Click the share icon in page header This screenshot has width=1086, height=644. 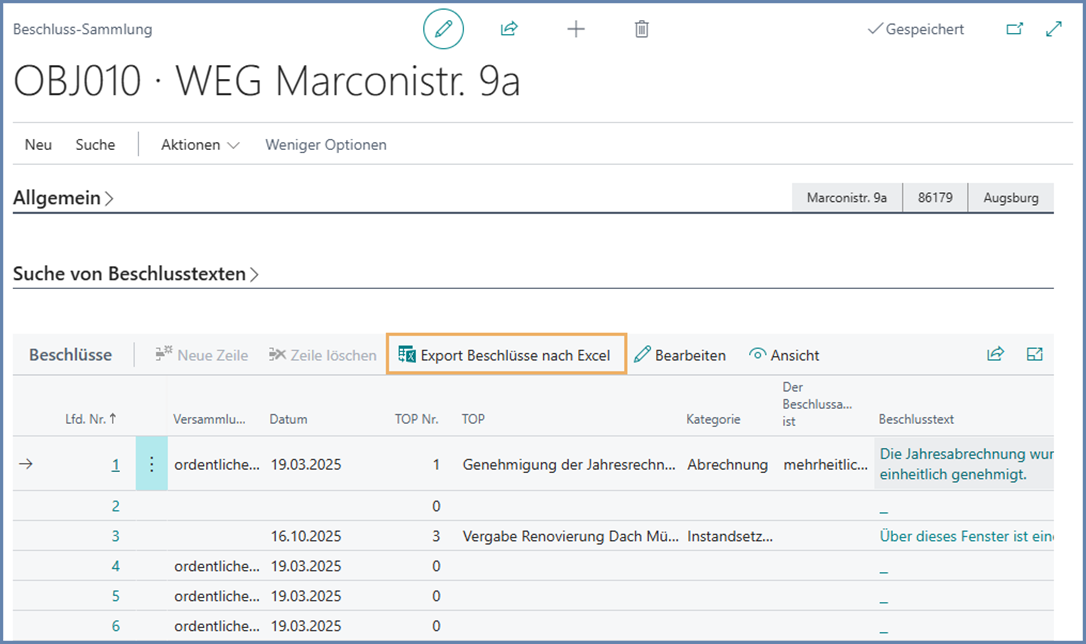click(509, 29)
